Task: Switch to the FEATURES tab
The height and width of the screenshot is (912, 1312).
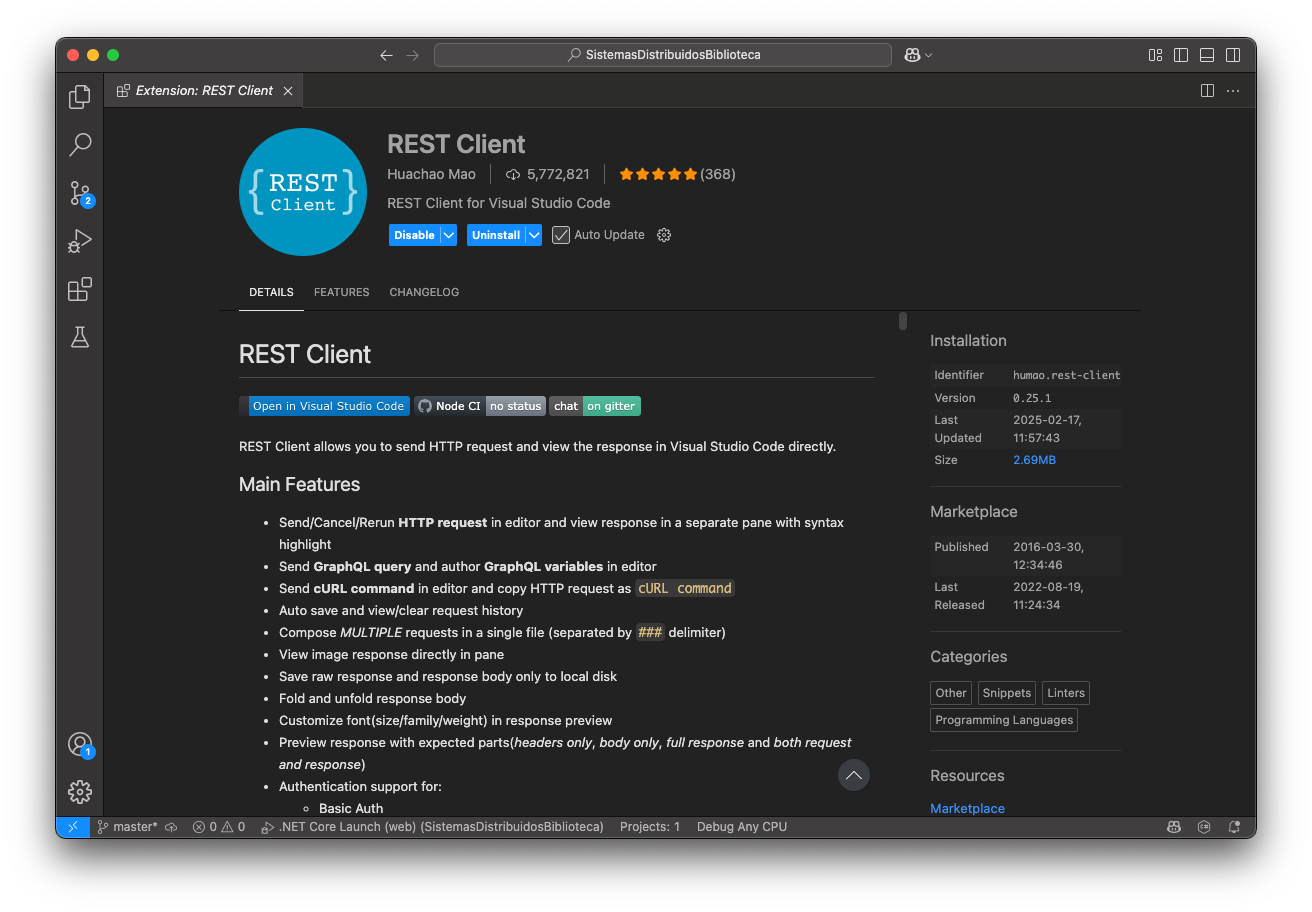Action: point(341,292)
